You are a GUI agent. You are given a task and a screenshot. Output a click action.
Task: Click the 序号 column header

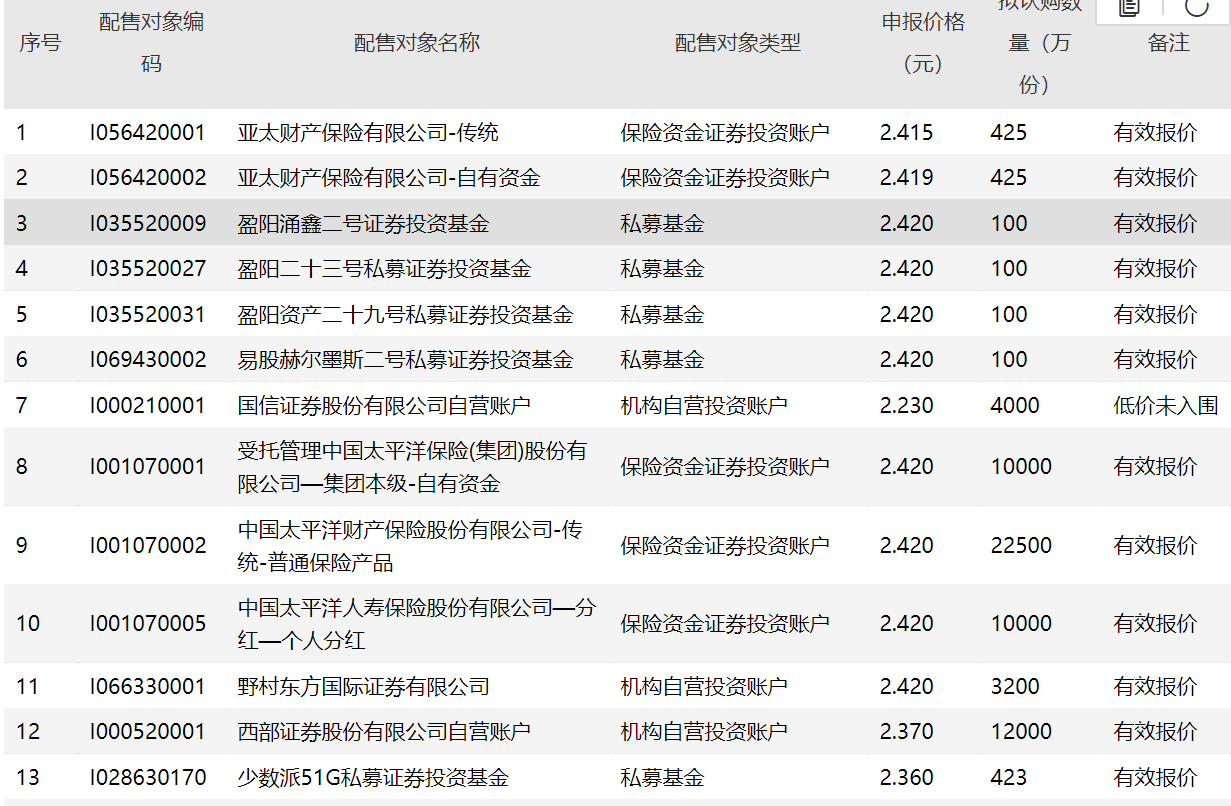click(x=40, y=43)
